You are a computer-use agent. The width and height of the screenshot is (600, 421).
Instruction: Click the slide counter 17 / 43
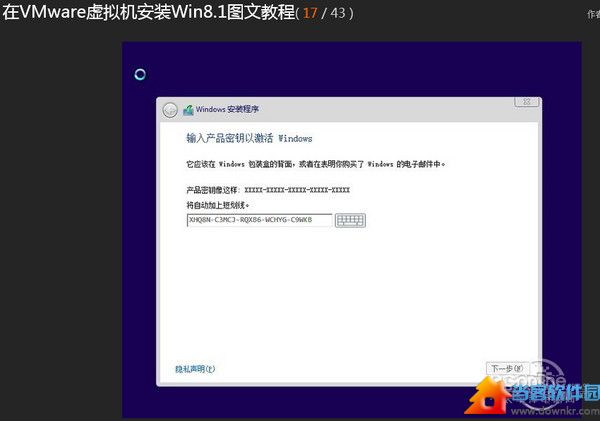324,13
